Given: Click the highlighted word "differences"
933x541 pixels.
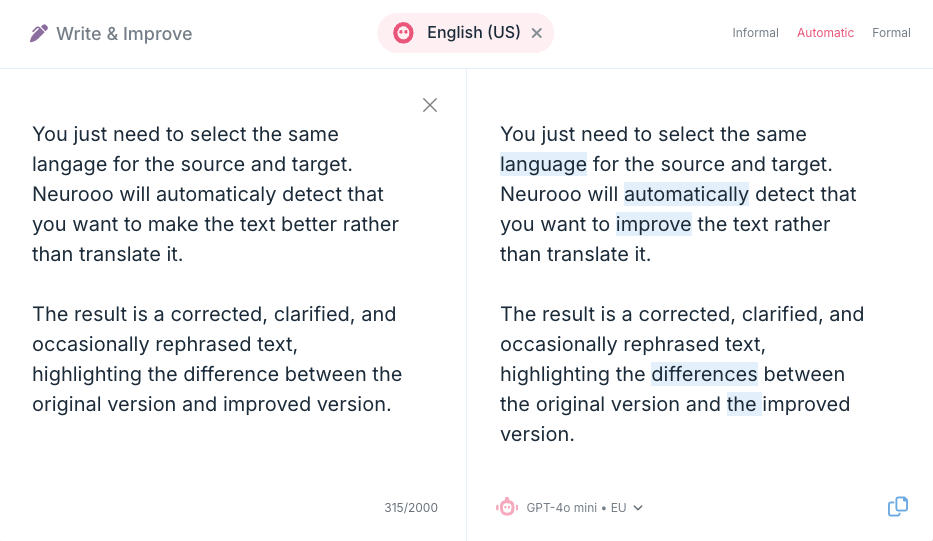Looking at the screenshot, I should (x=704, y=374).
